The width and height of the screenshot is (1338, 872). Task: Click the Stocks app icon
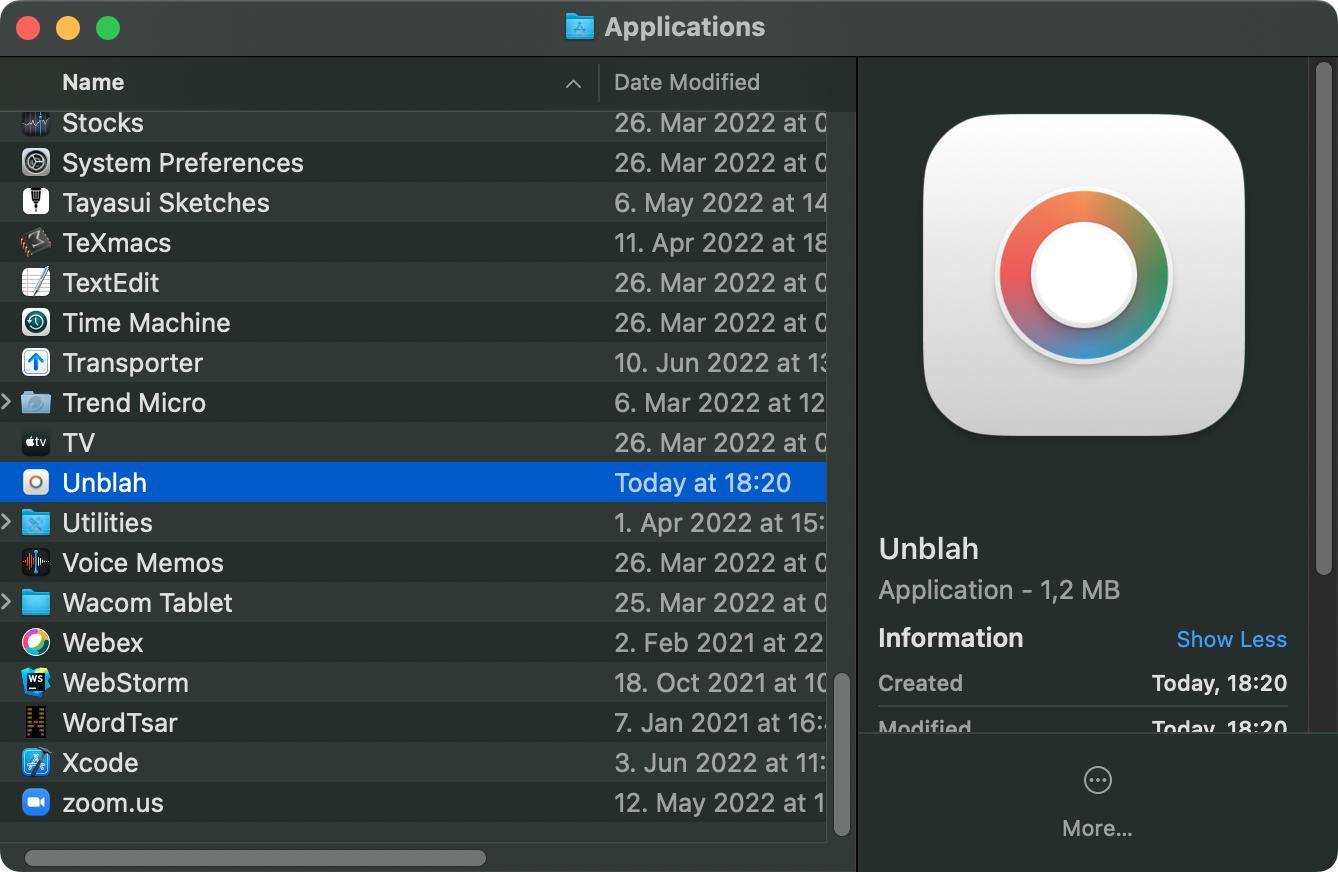click(36, 123)
